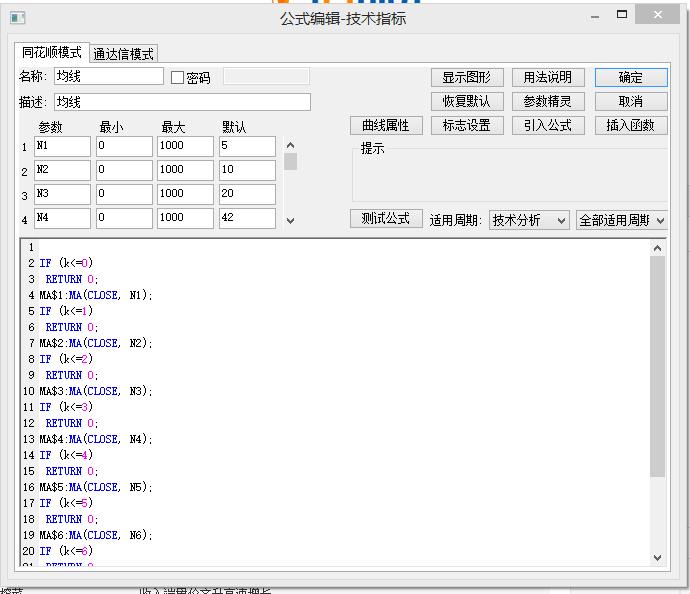The height and width of the screenshot is (594, 690).
Task: Select the 同花顺模式 tab
Action: [x=52, y=53]
